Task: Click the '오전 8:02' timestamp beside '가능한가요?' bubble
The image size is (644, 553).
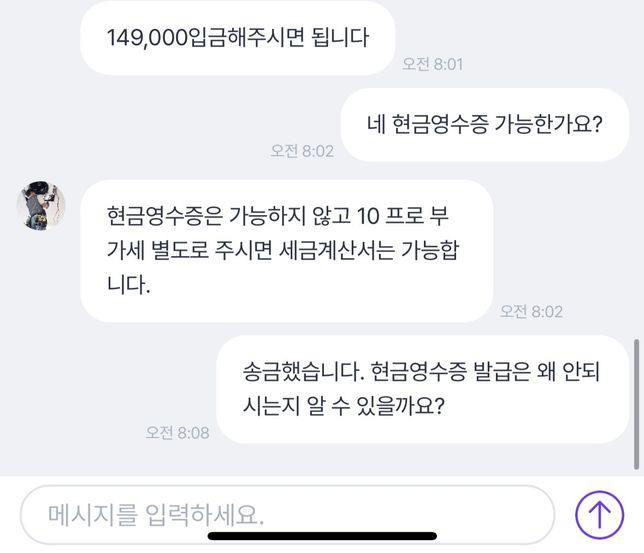Action: pyautogui.click(x=302, y=151)
